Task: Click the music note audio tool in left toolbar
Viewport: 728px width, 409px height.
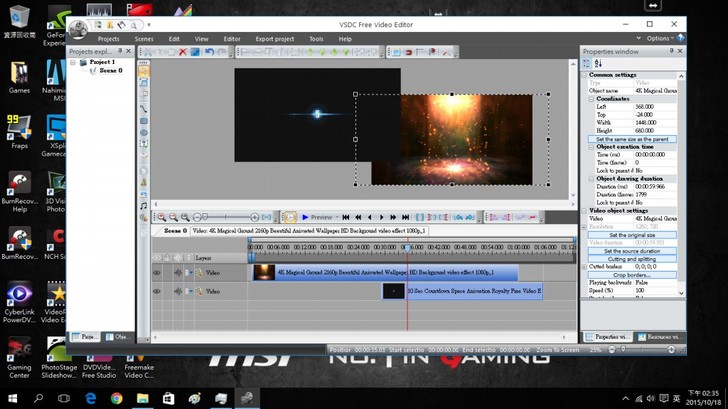Action: tap(144, 205)
